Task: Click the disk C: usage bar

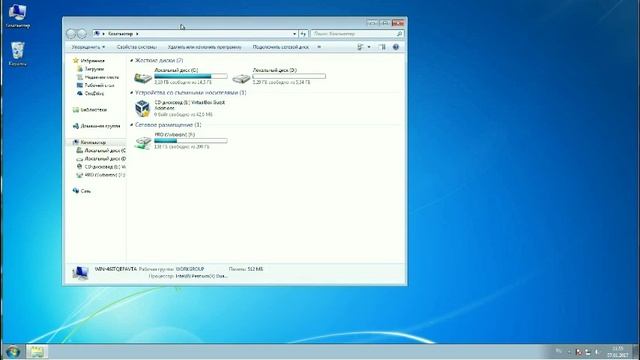Action: point(191,76)
